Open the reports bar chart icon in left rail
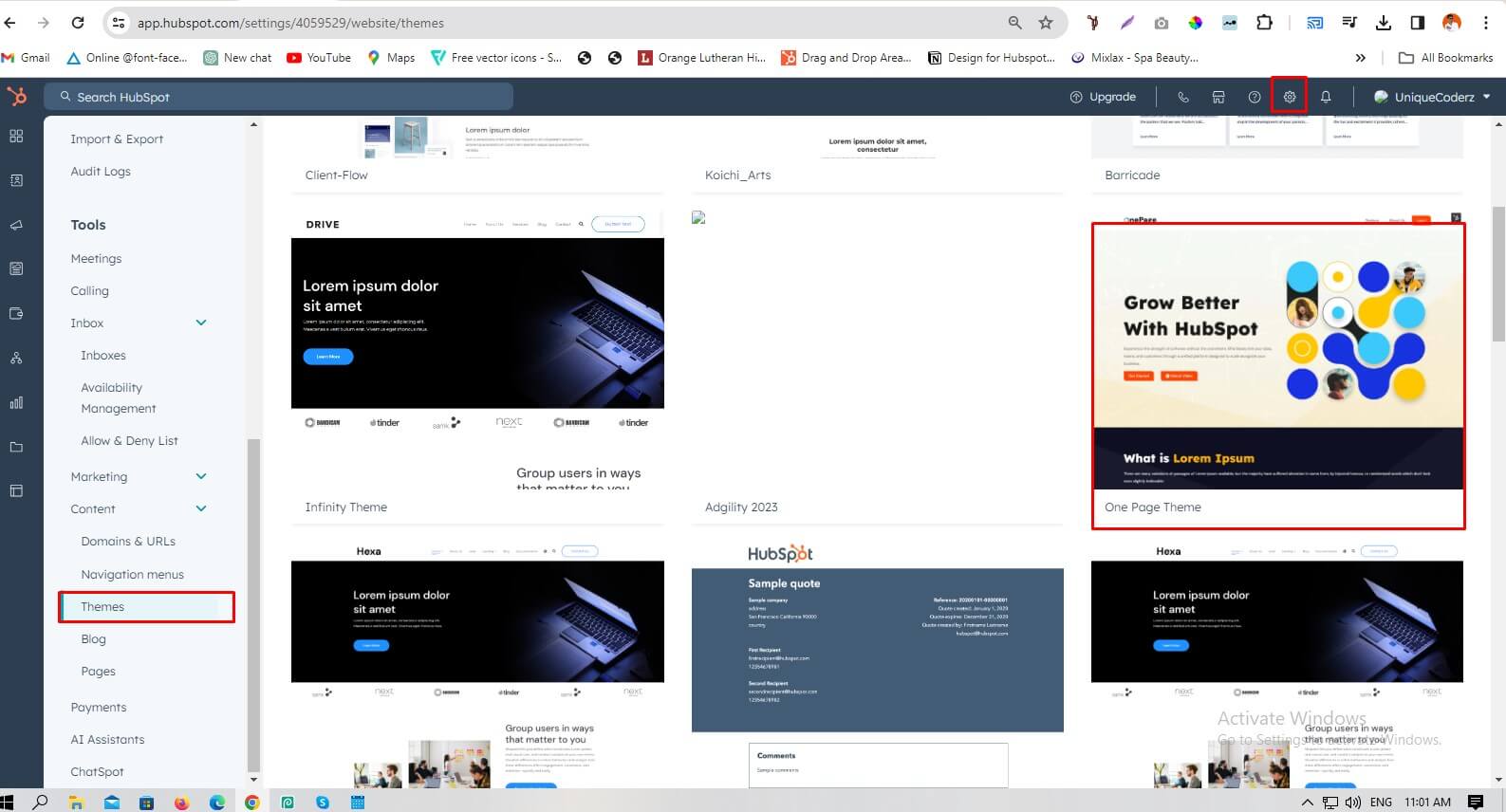Viewport: 1506px width, 812px height. click(x=16, y=402)
